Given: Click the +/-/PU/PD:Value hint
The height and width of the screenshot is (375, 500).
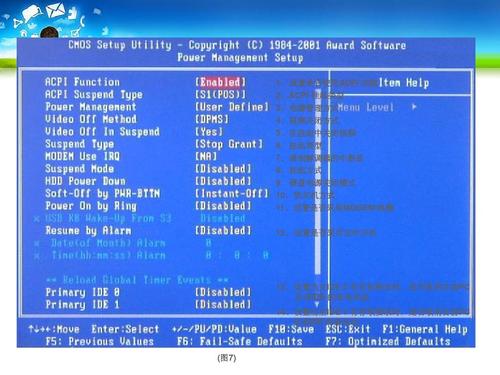Looking at the screenshot, I should point(214,329).
